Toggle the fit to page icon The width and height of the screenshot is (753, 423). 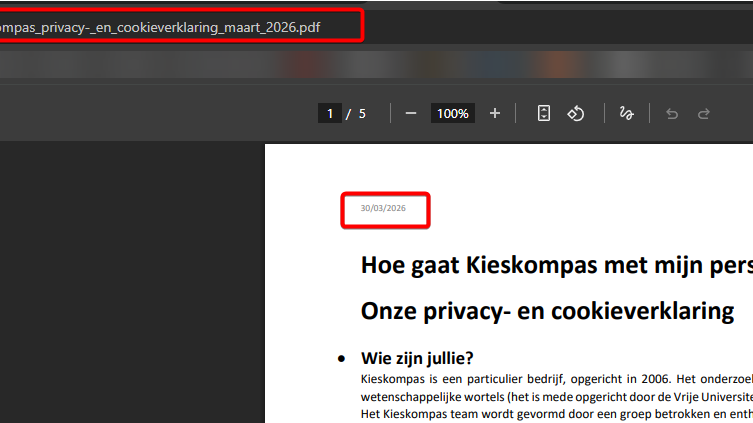click(x=543, y=114)
